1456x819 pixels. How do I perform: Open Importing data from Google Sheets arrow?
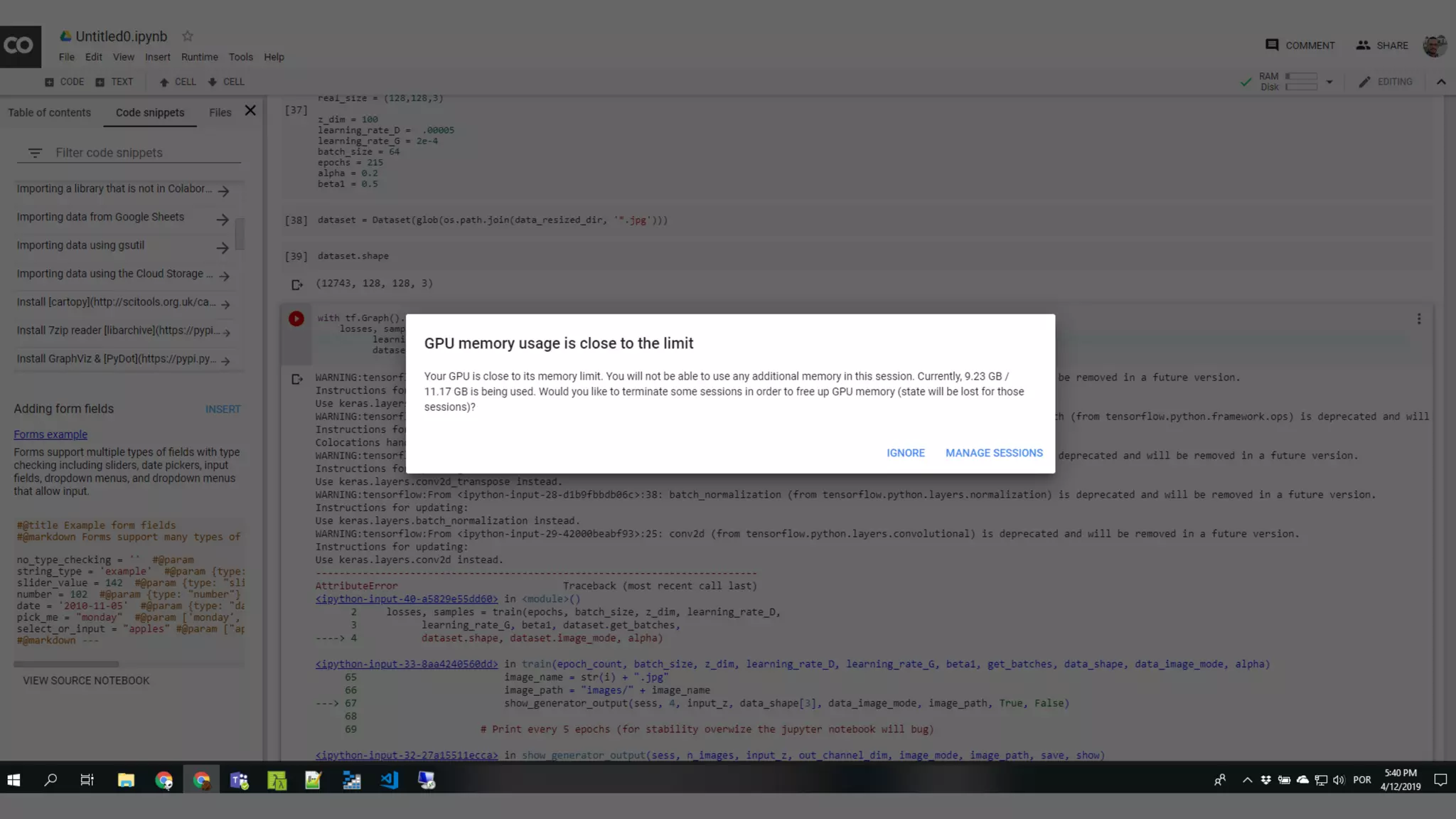223,220
